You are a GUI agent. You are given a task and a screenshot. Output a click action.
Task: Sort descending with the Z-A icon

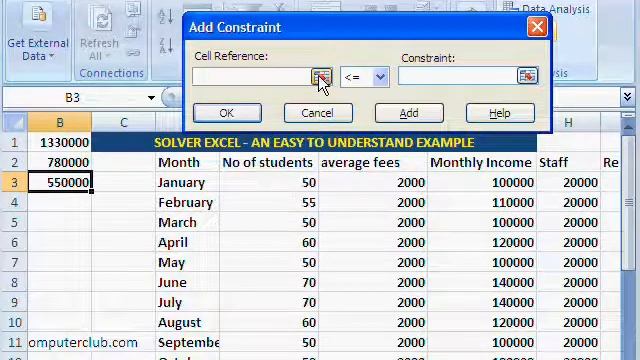tap(166, 45)
